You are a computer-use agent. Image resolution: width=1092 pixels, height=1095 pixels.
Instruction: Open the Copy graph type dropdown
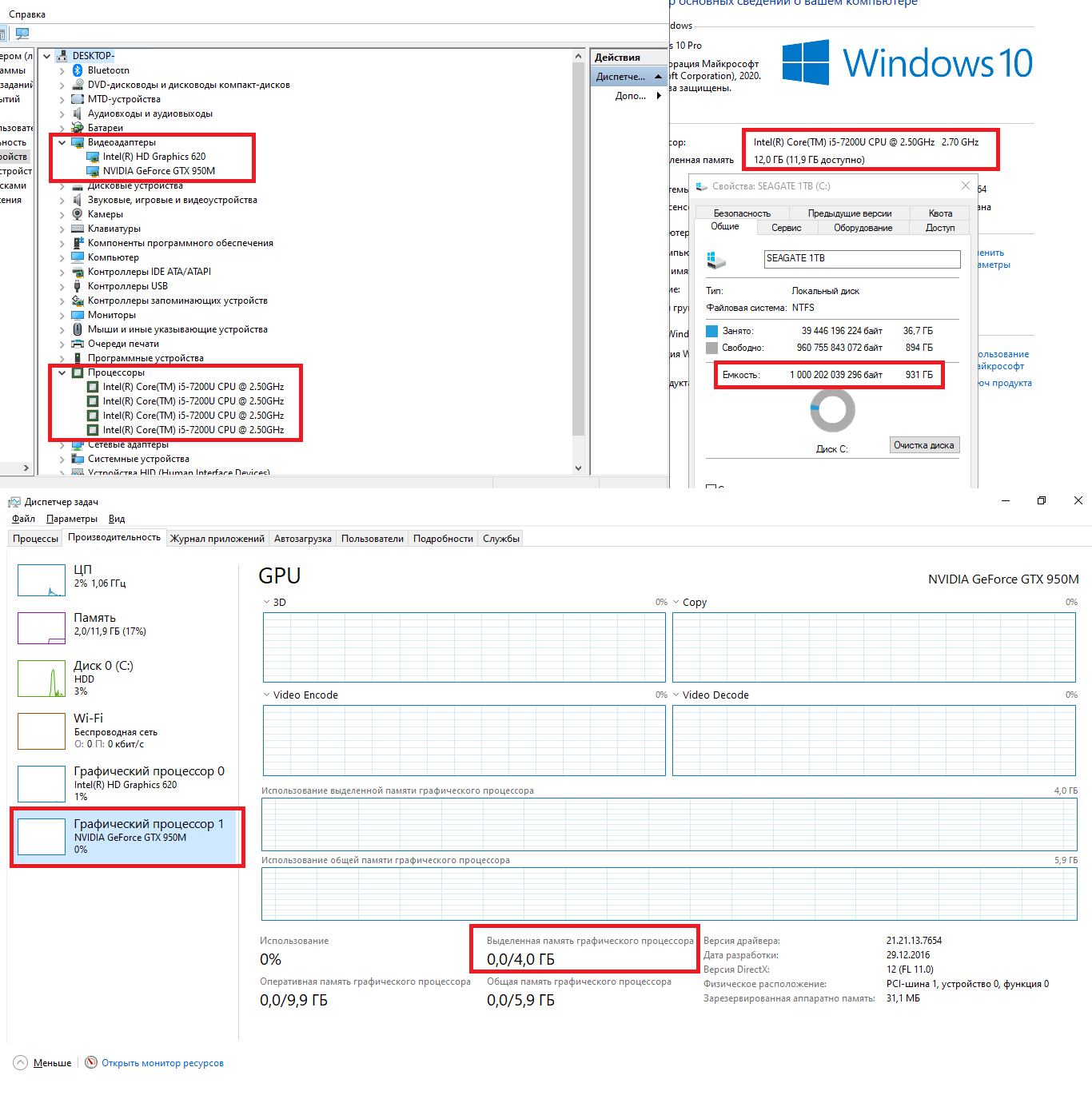coord(676,602)
